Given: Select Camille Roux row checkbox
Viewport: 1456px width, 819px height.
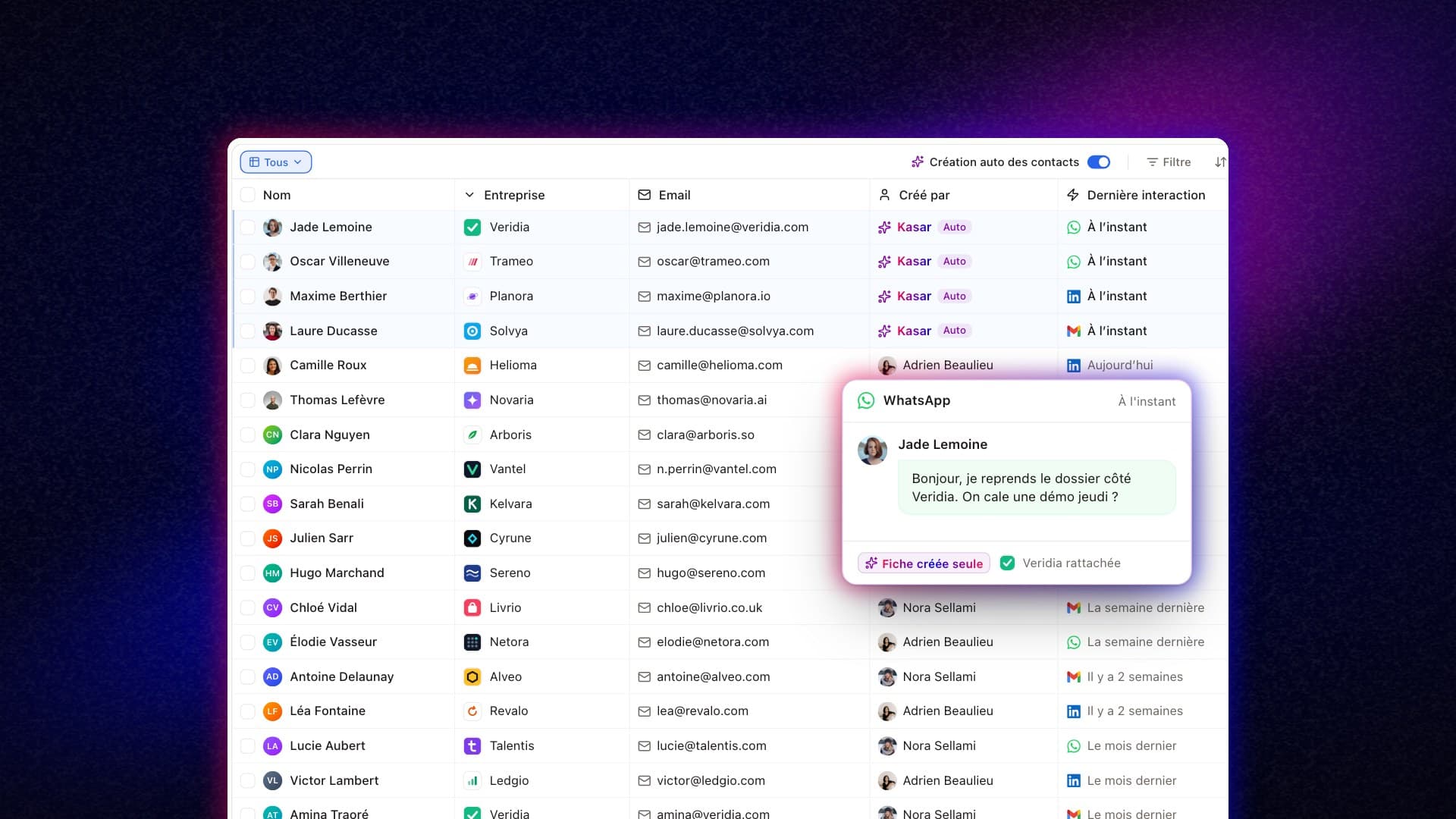Looking at the screenshot, I should tap(247, 366).
